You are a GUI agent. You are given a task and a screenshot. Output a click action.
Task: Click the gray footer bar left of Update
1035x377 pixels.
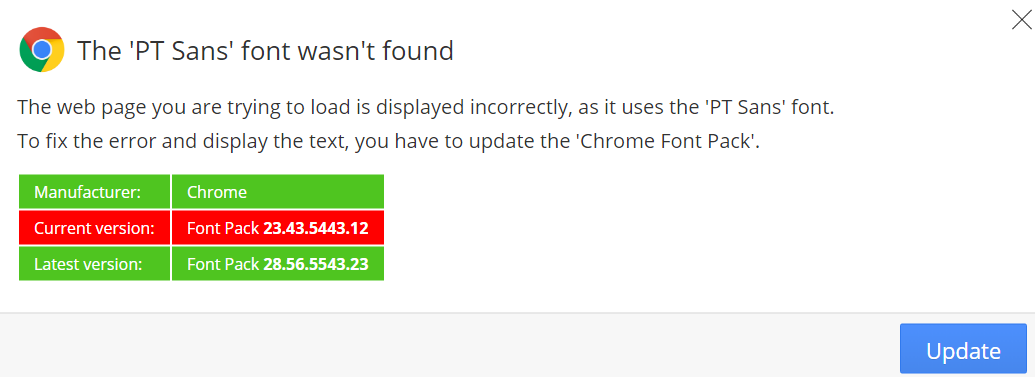coord(449,345)
